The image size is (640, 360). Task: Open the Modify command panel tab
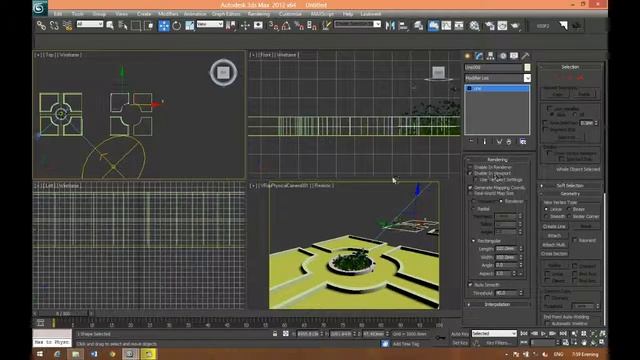coord(479,56)
